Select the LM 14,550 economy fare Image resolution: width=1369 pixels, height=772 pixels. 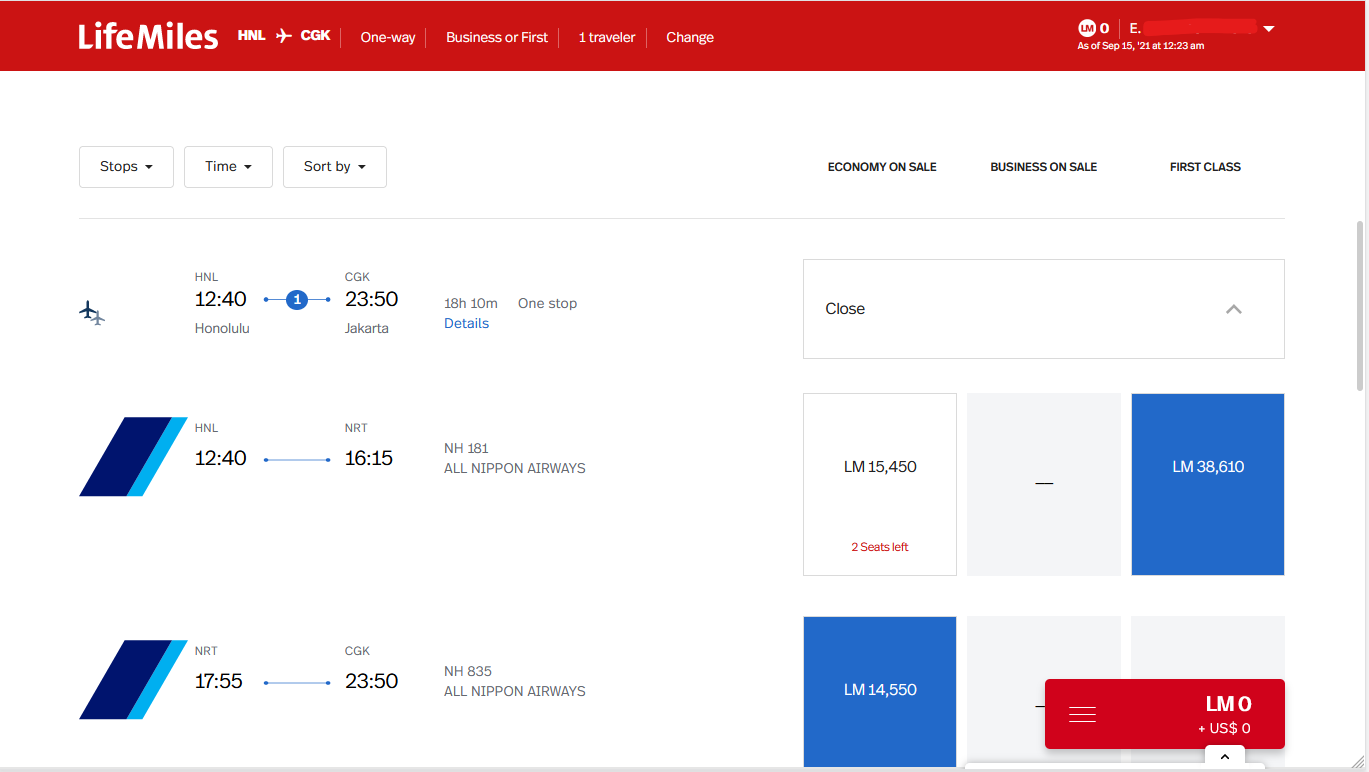click(x=880, y=691)
